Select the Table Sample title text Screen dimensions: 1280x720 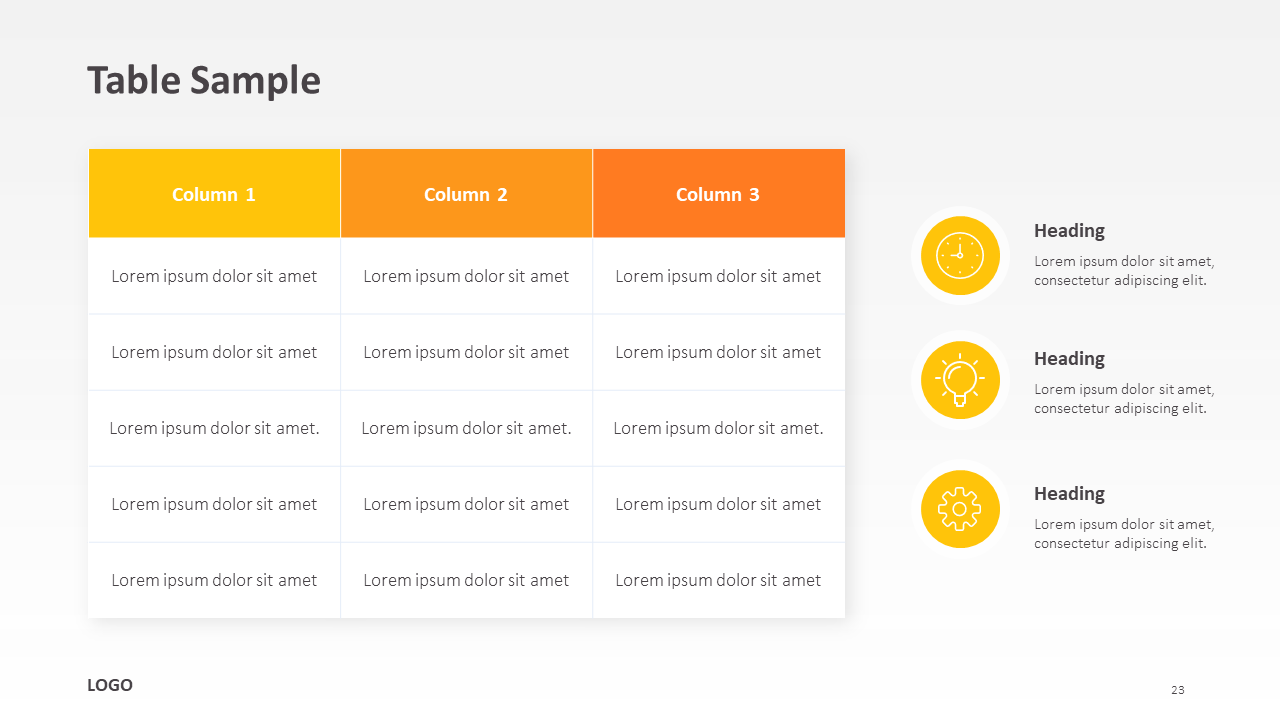pos(204,80)
